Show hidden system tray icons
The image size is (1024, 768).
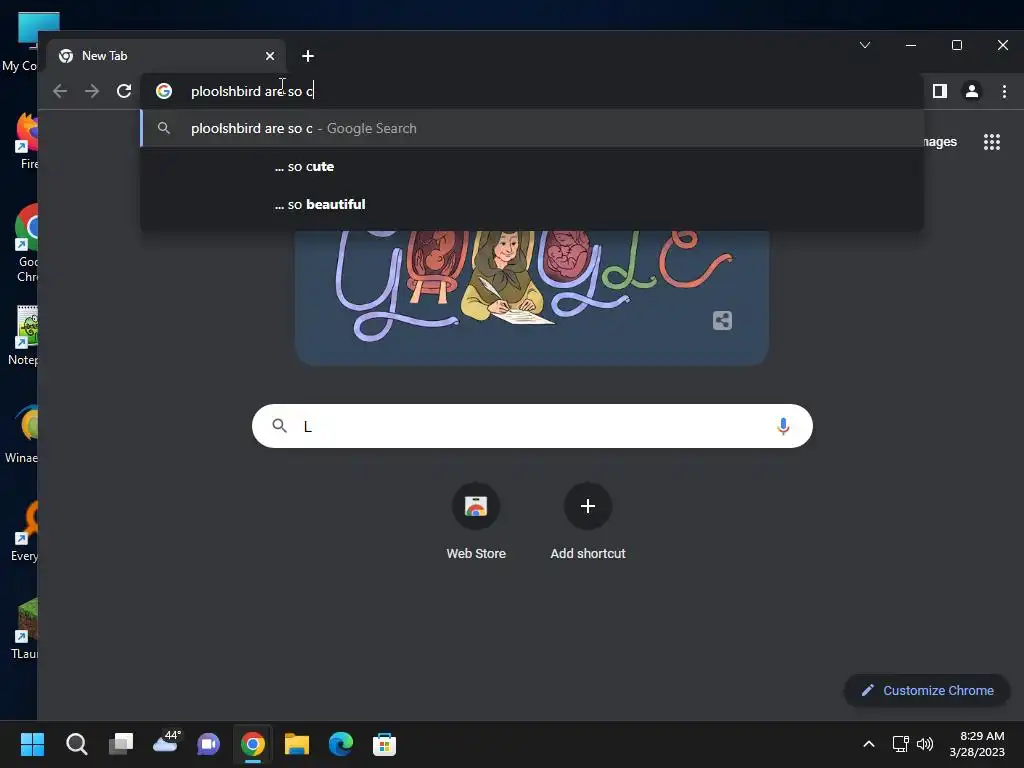pyautogui.click(x=869, y=744)
